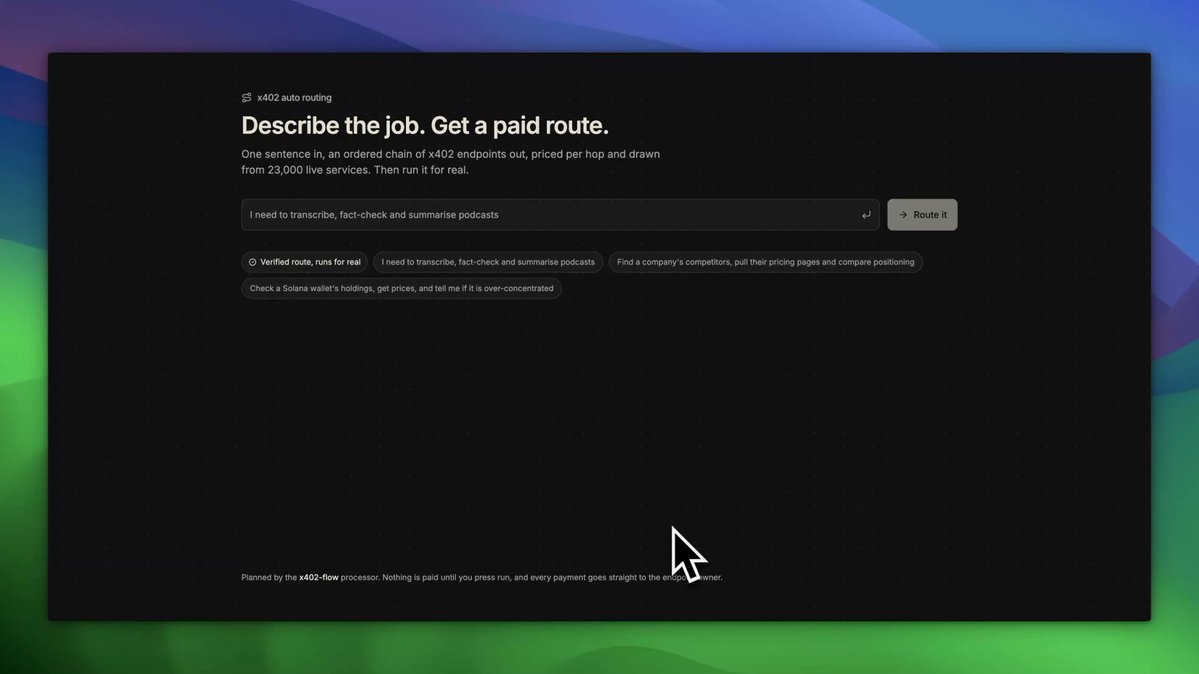
Task: Click the Planned by footer note
Action: (482, 578)
